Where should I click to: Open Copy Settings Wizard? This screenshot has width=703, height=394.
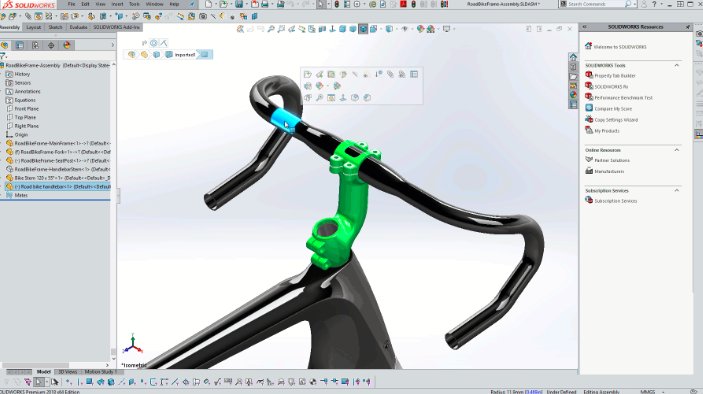(616, 120)
